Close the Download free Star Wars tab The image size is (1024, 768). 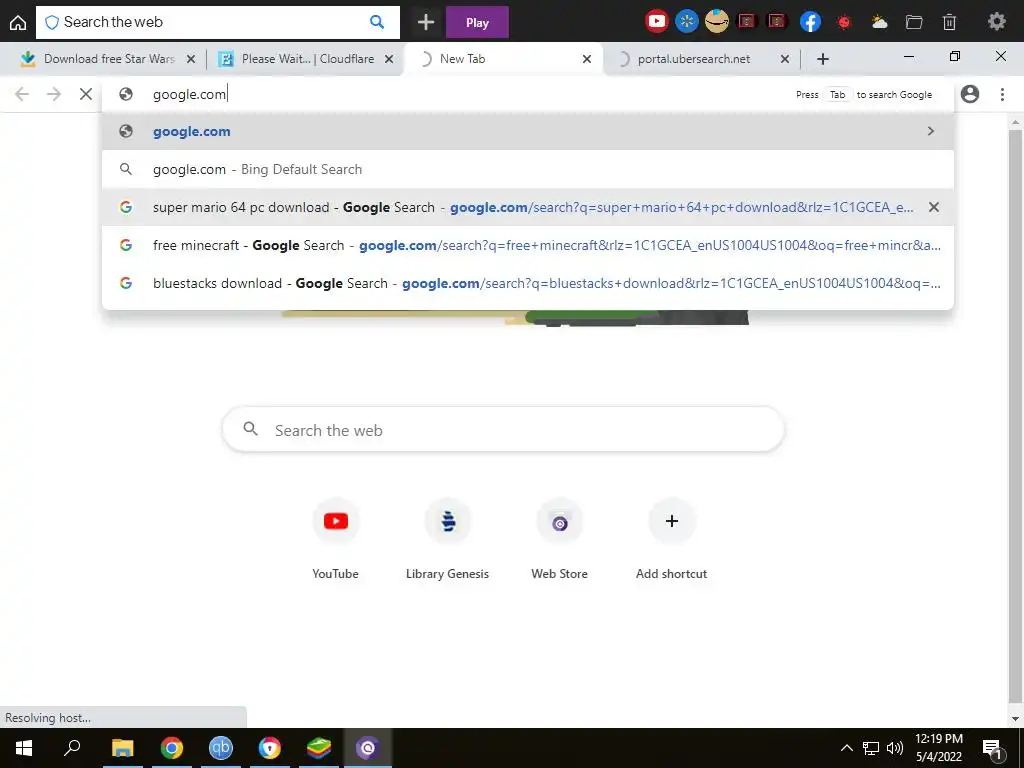tap(191, 59)
